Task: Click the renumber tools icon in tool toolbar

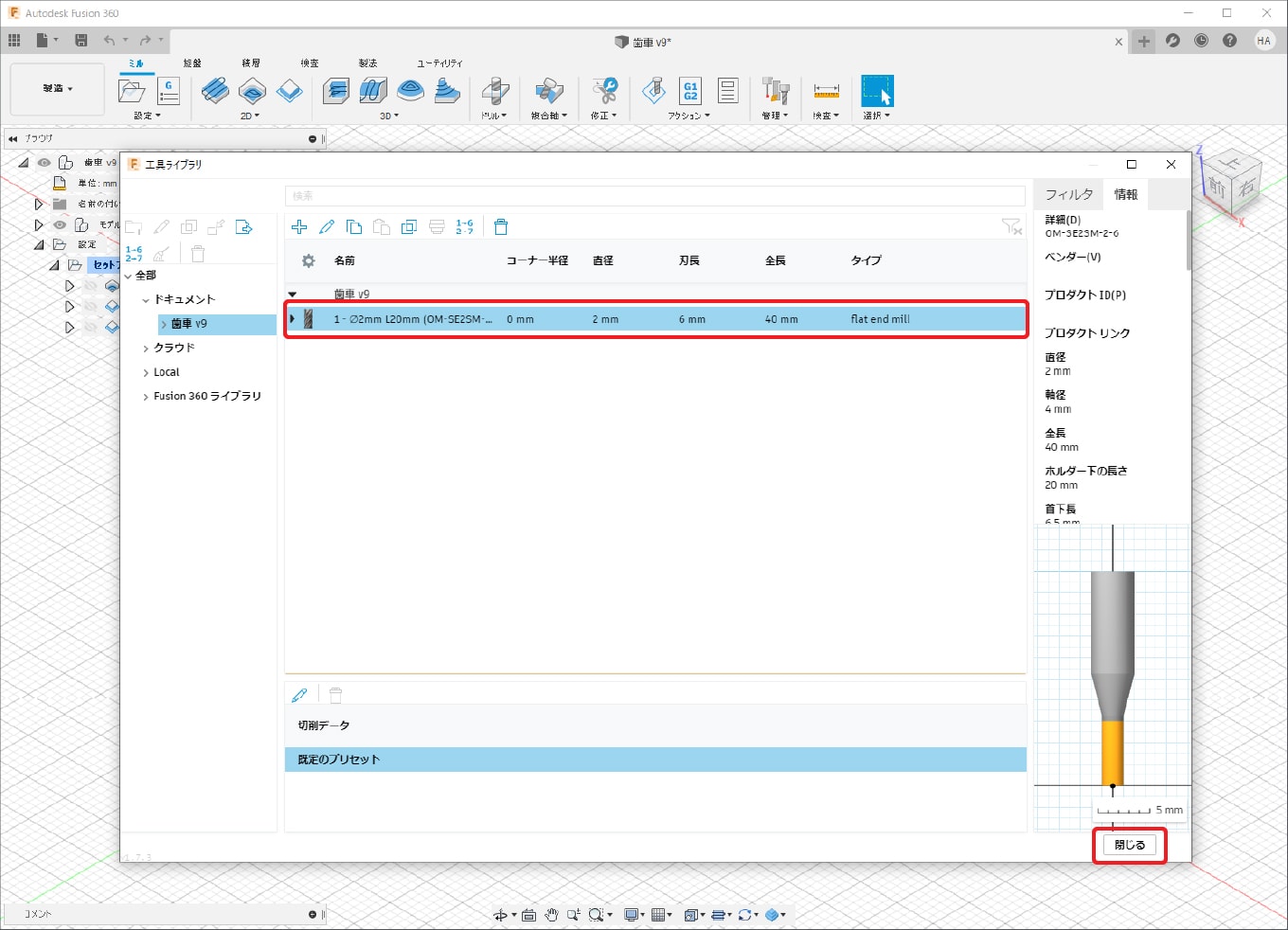Action: point(464,227)
